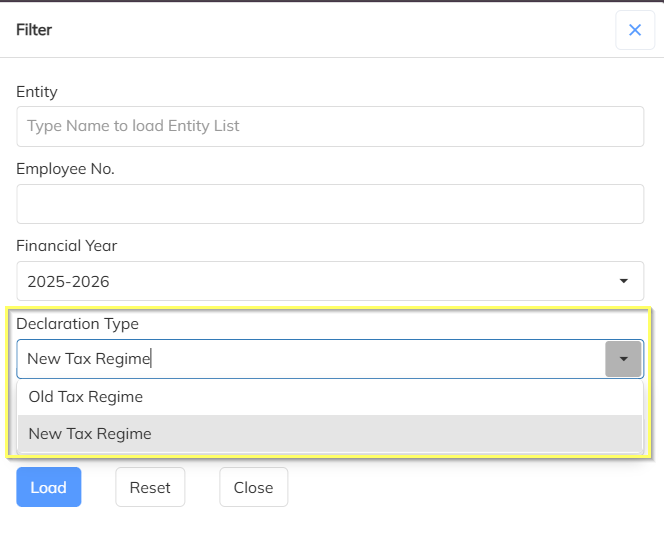
Task: Click the "Type Name to load Entity List" placeholder
Action: (133, 126)
